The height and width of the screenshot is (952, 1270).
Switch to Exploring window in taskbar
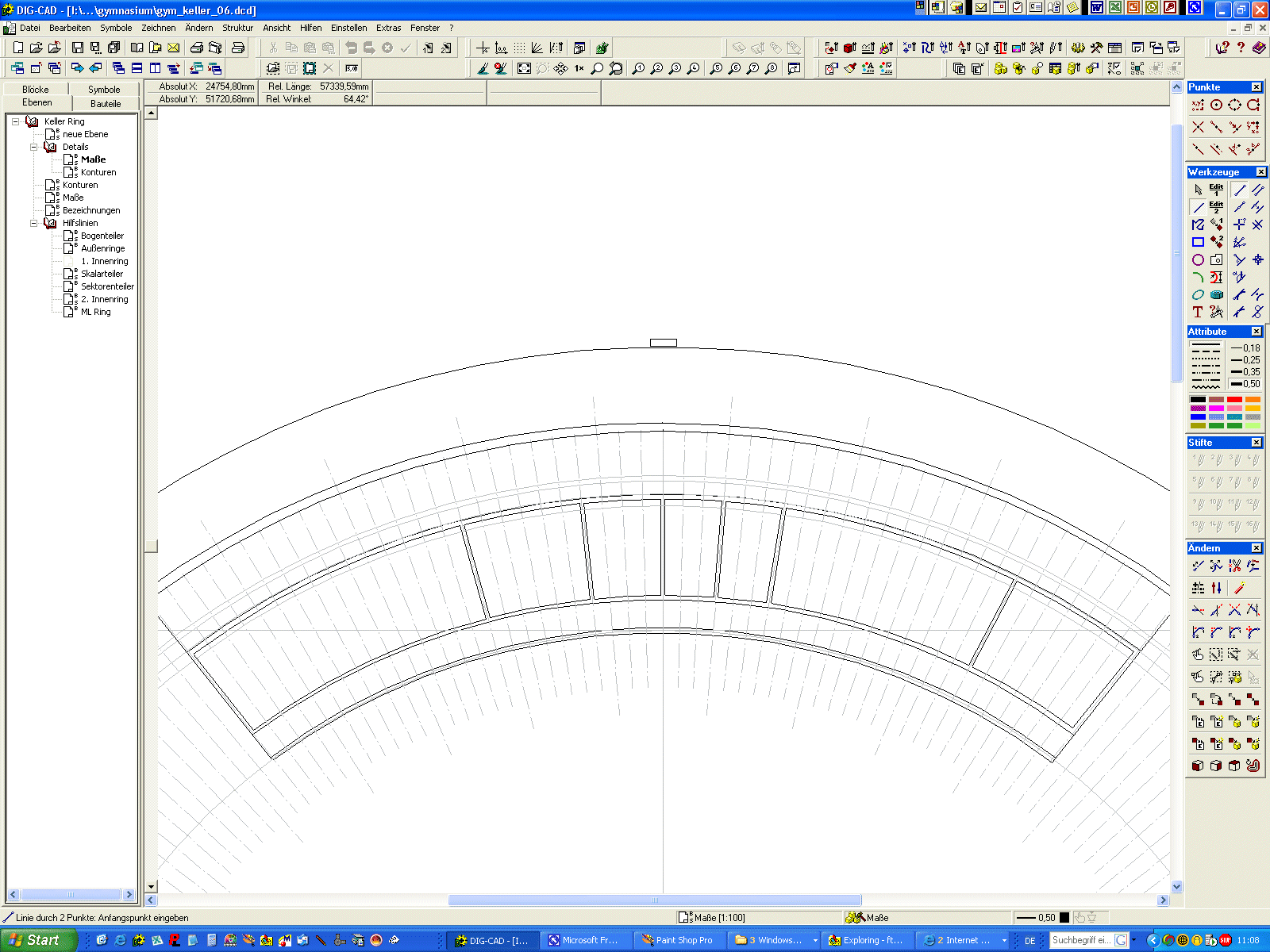(868, 940)
